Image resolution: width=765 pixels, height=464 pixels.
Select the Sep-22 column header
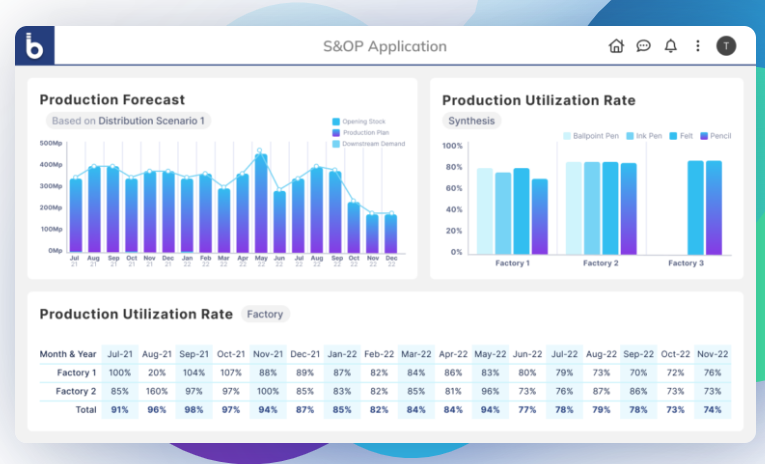[638, 354]
